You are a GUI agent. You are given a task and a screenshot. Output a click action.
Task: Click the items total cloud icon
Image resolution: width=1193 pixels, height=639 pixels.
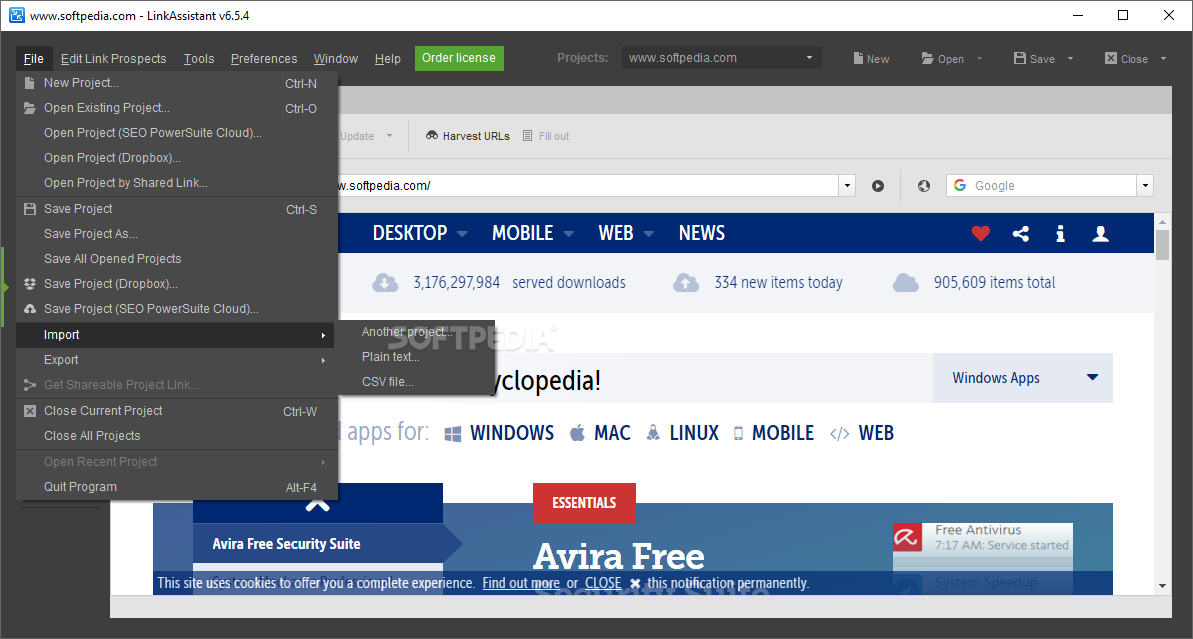(905, 283)
